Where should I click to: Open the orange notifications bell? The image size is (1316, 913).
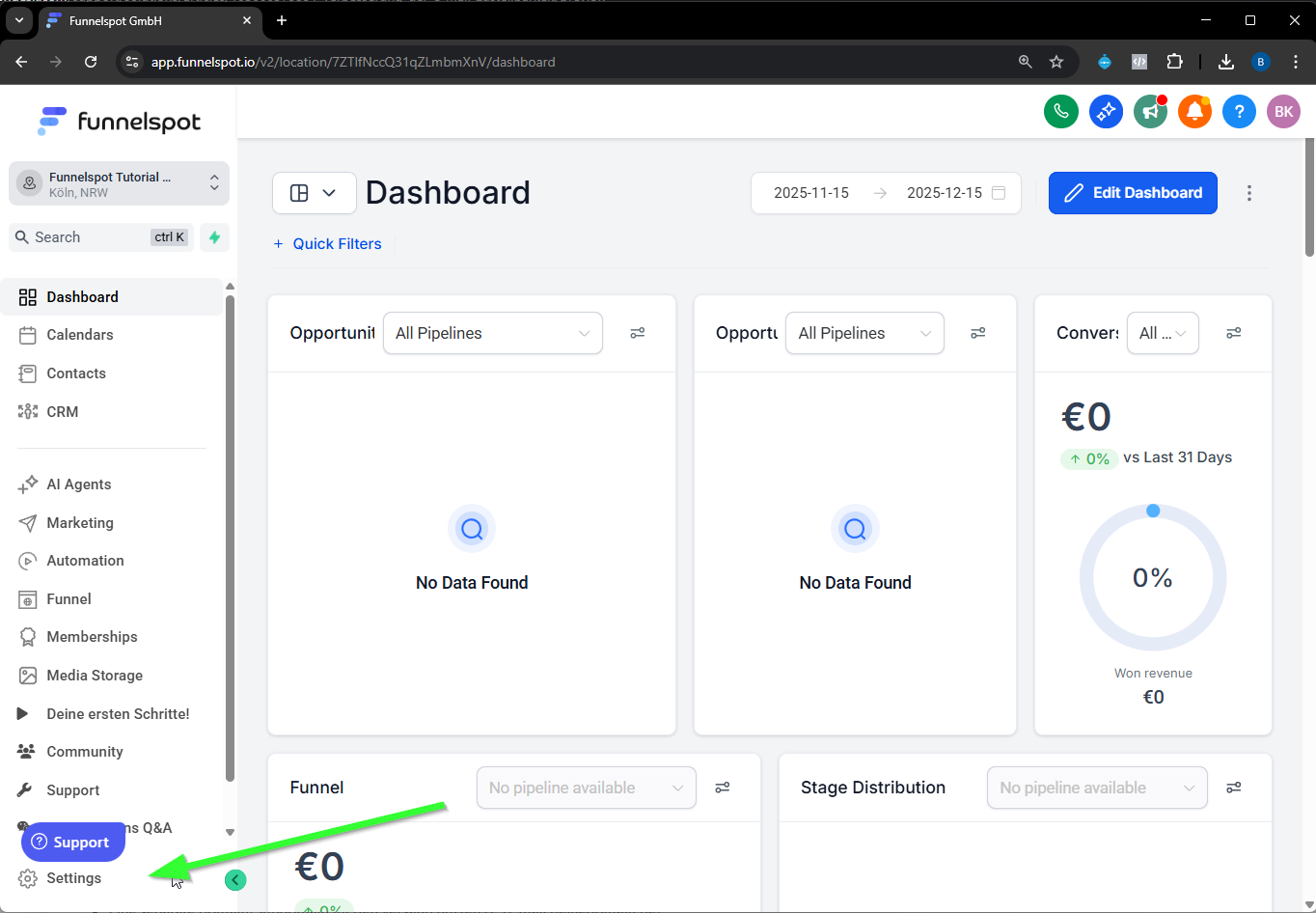(1194, 112)
